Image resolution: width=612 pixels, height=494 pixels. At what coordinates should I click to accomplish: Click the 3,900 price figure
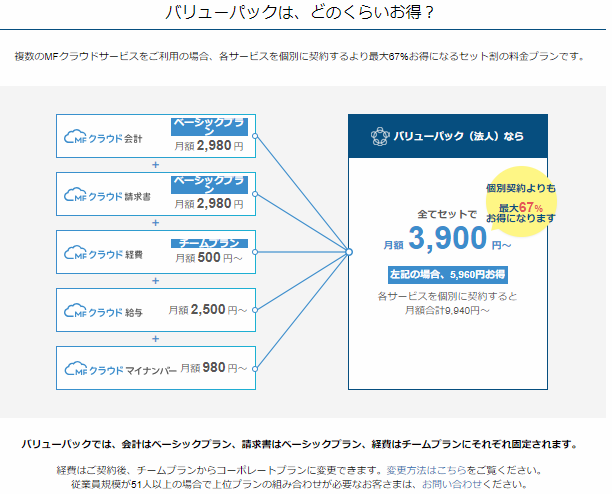(448, 238)
